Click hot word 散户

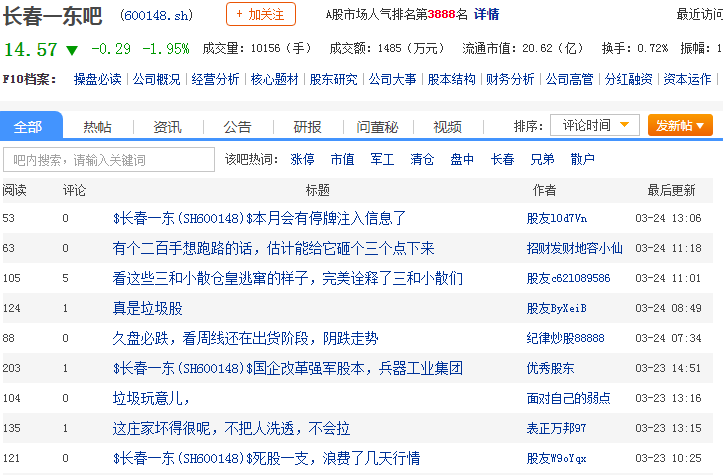pos(582,160)
